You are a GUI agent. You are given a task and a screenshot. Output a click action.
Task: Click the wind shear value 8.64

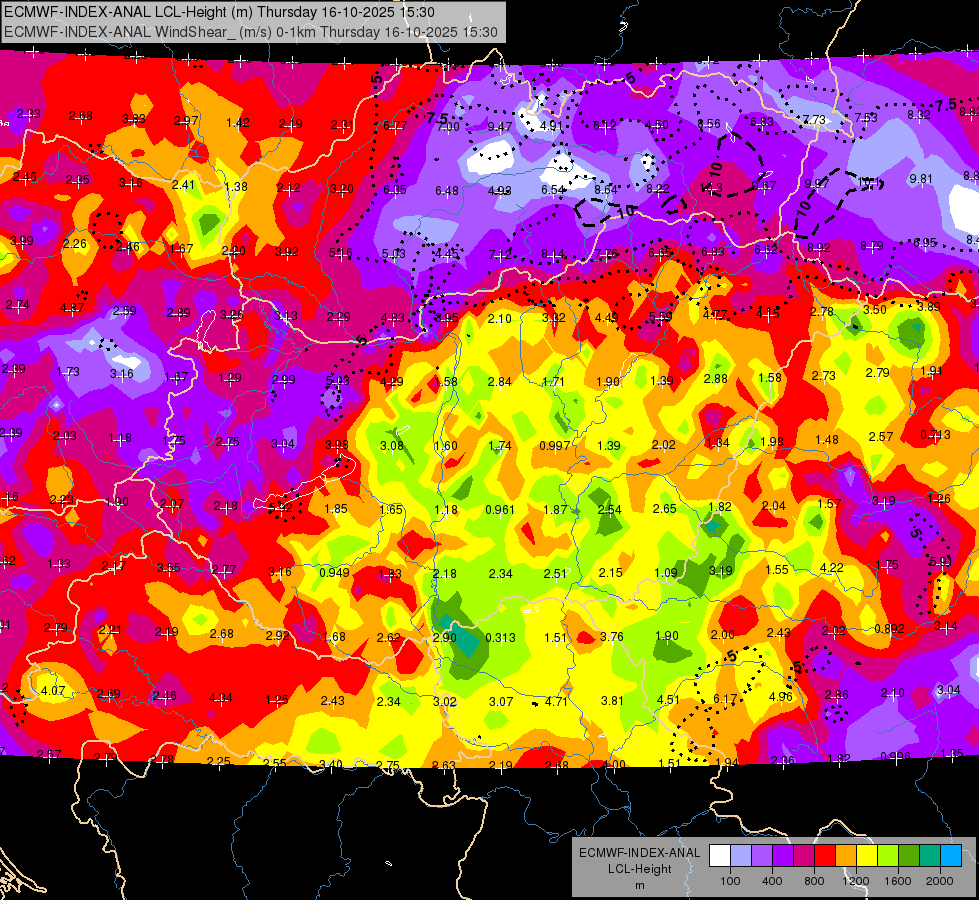click(x=606, y=189)
